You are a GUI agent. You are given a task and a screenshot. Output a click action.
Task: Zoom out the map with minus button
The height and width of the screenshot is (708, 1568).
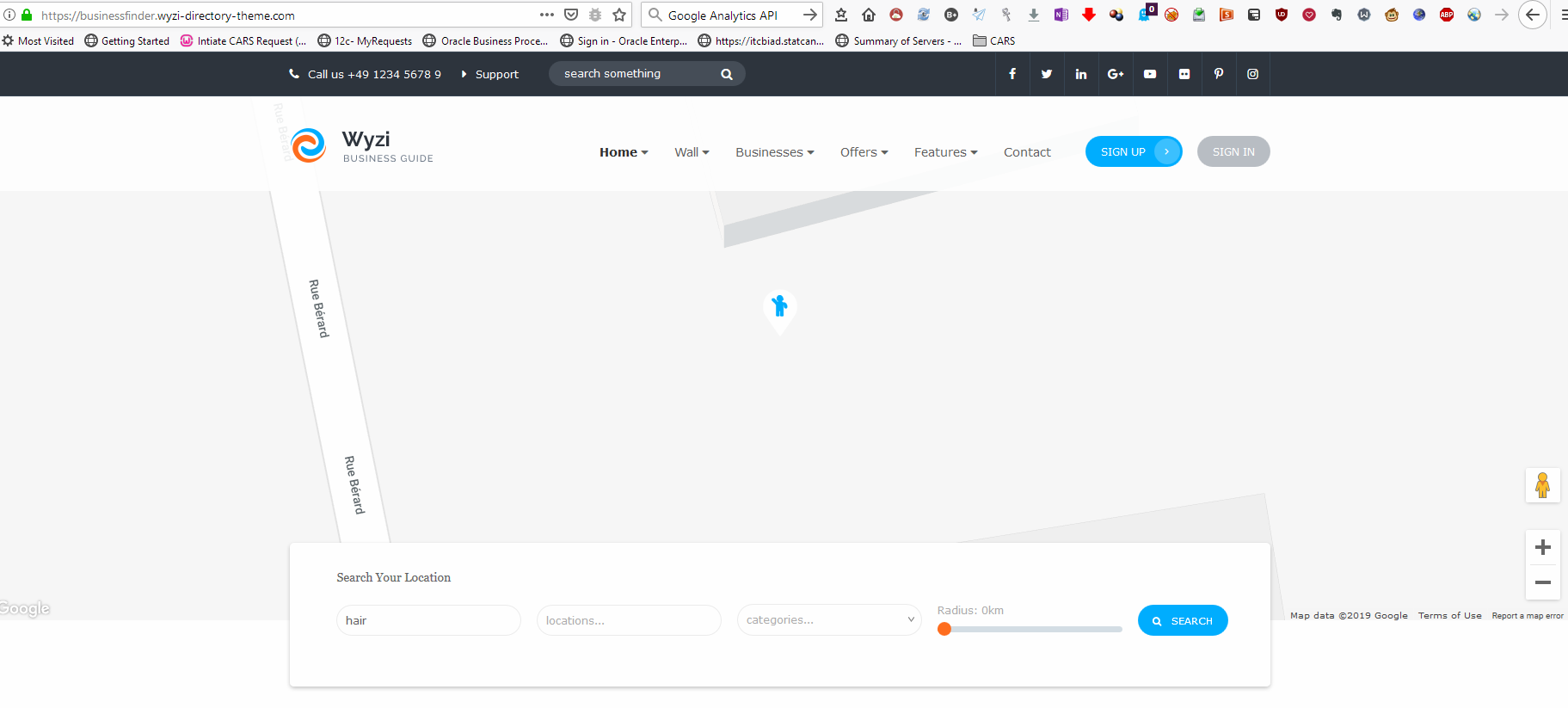1543,582
